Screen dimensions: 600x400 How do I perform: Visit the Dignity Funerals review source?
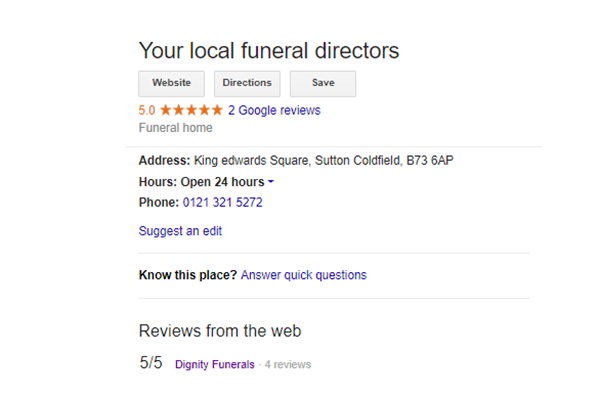pyautogui.click(x=215, y=364)
